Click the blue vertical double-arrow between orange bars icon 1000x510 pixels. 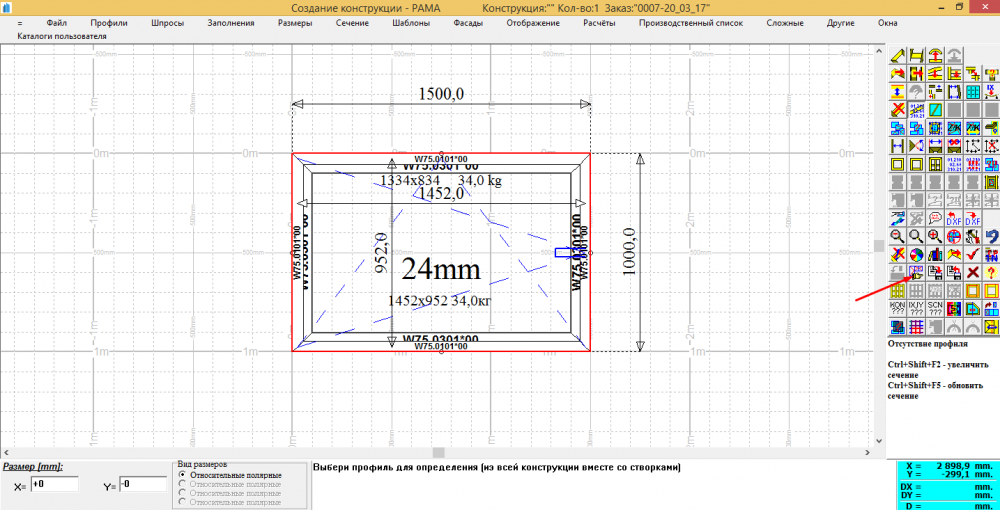click(x=897, y=91)
